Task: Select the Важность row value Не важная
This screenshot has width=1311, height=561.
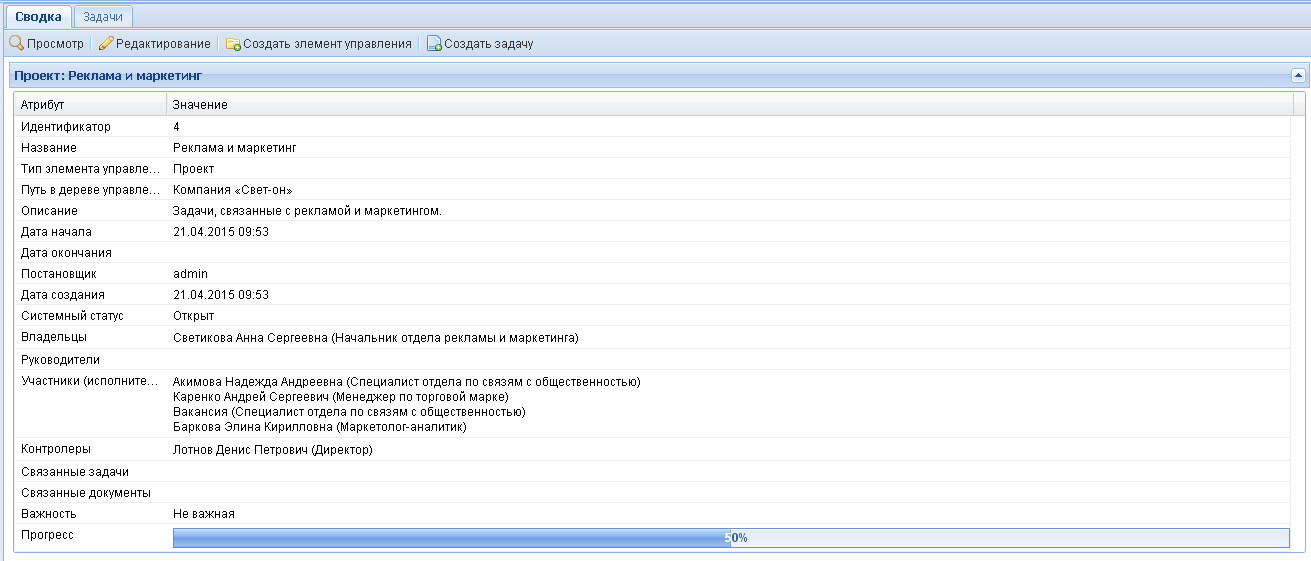Action: (x=203, y=514)
